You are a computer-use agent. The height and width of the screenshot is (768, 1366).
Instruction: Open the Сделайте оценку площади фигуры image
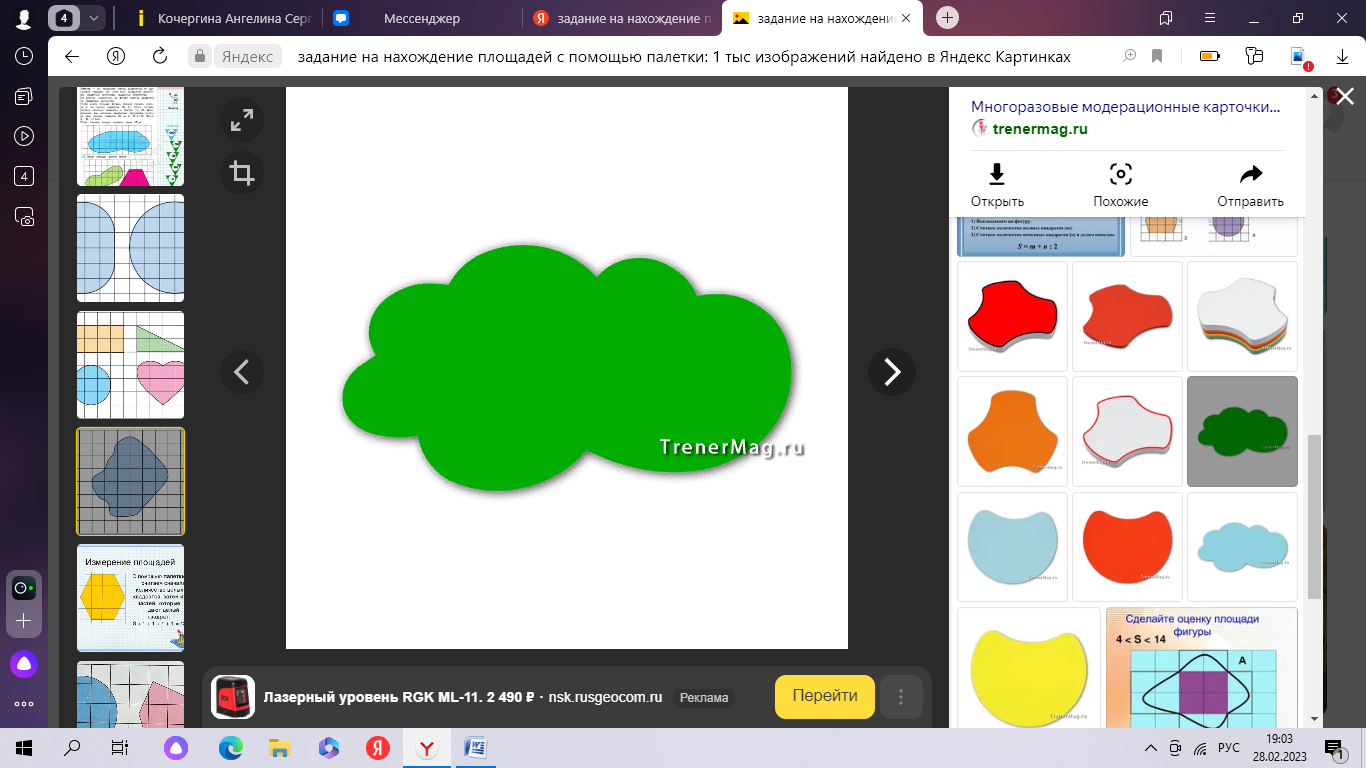click(1202, 667)
